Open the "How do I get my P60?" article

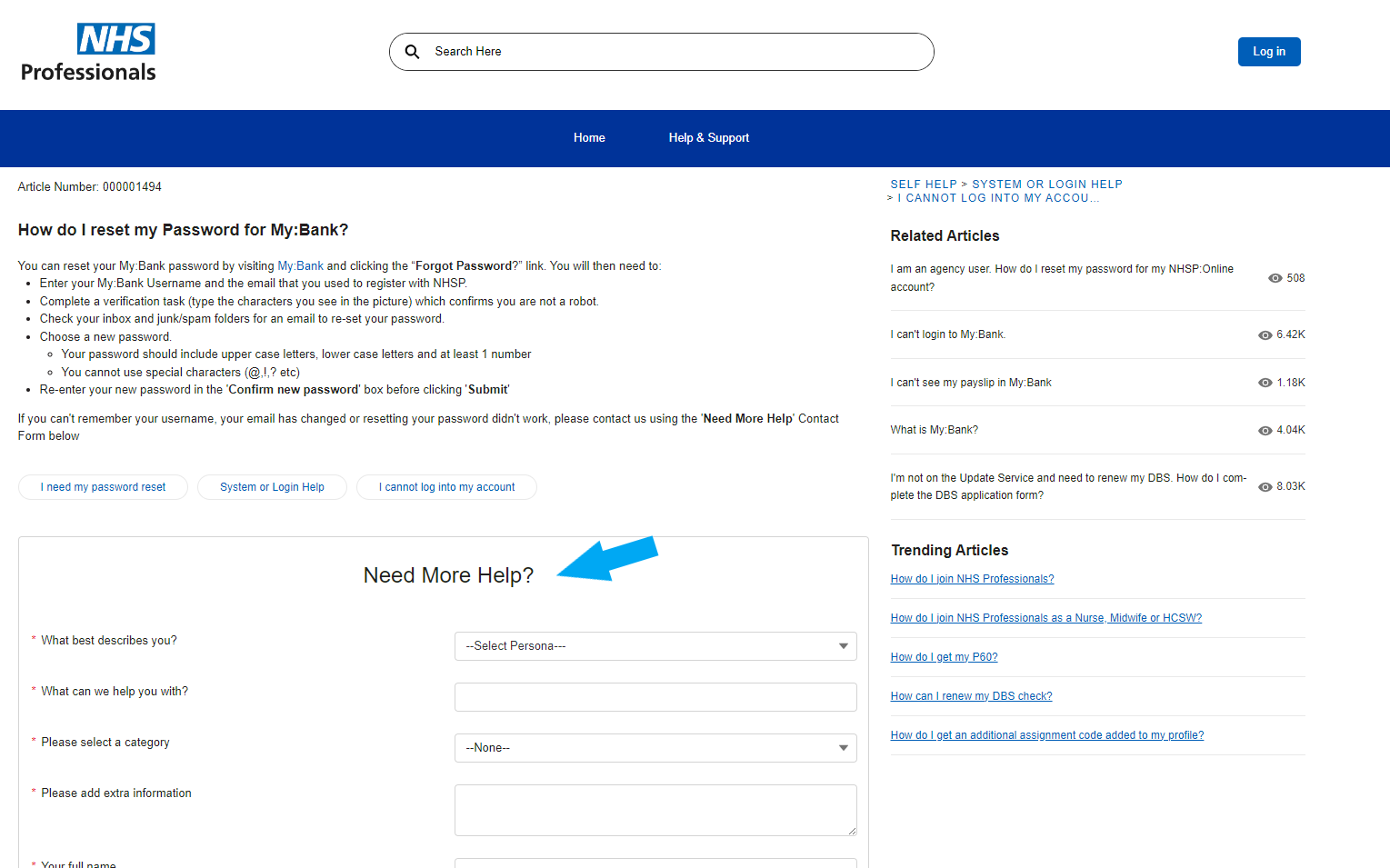944,656
